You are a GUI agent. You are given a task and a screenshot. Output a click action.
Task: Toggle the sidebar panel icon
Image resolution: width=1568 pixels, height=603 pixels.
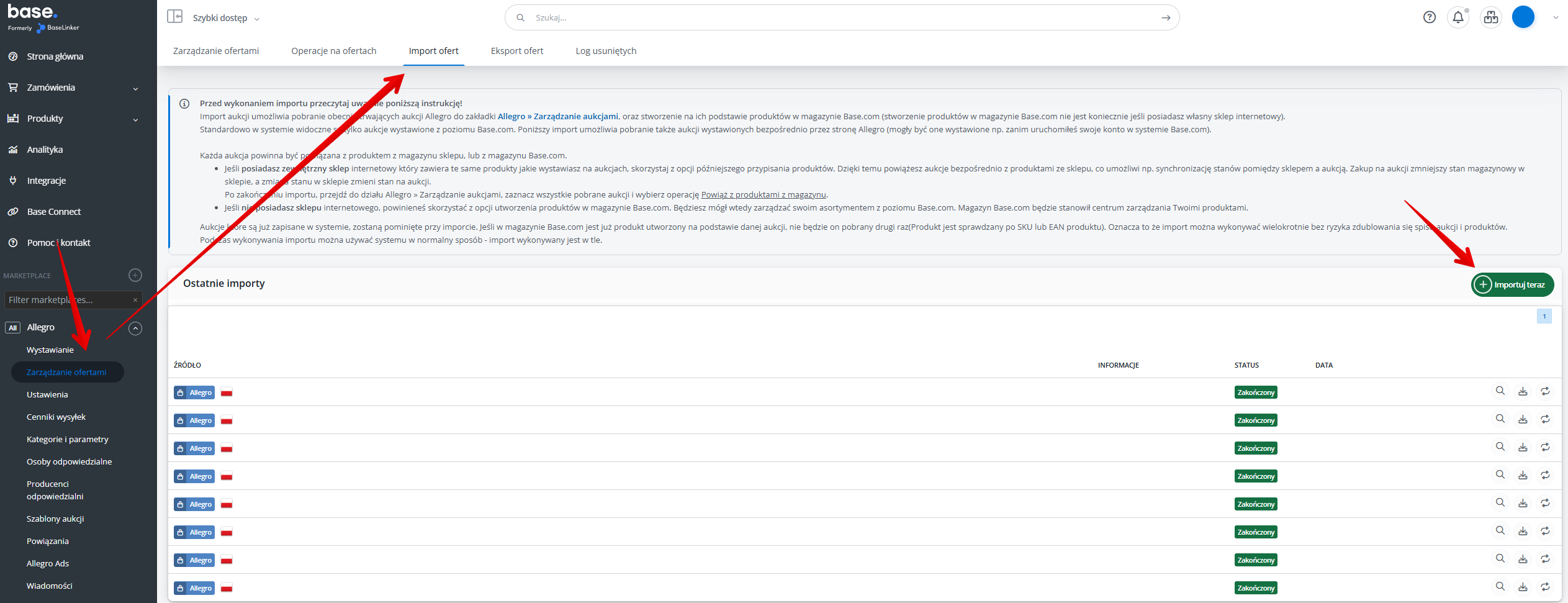(x=174, y=17)
